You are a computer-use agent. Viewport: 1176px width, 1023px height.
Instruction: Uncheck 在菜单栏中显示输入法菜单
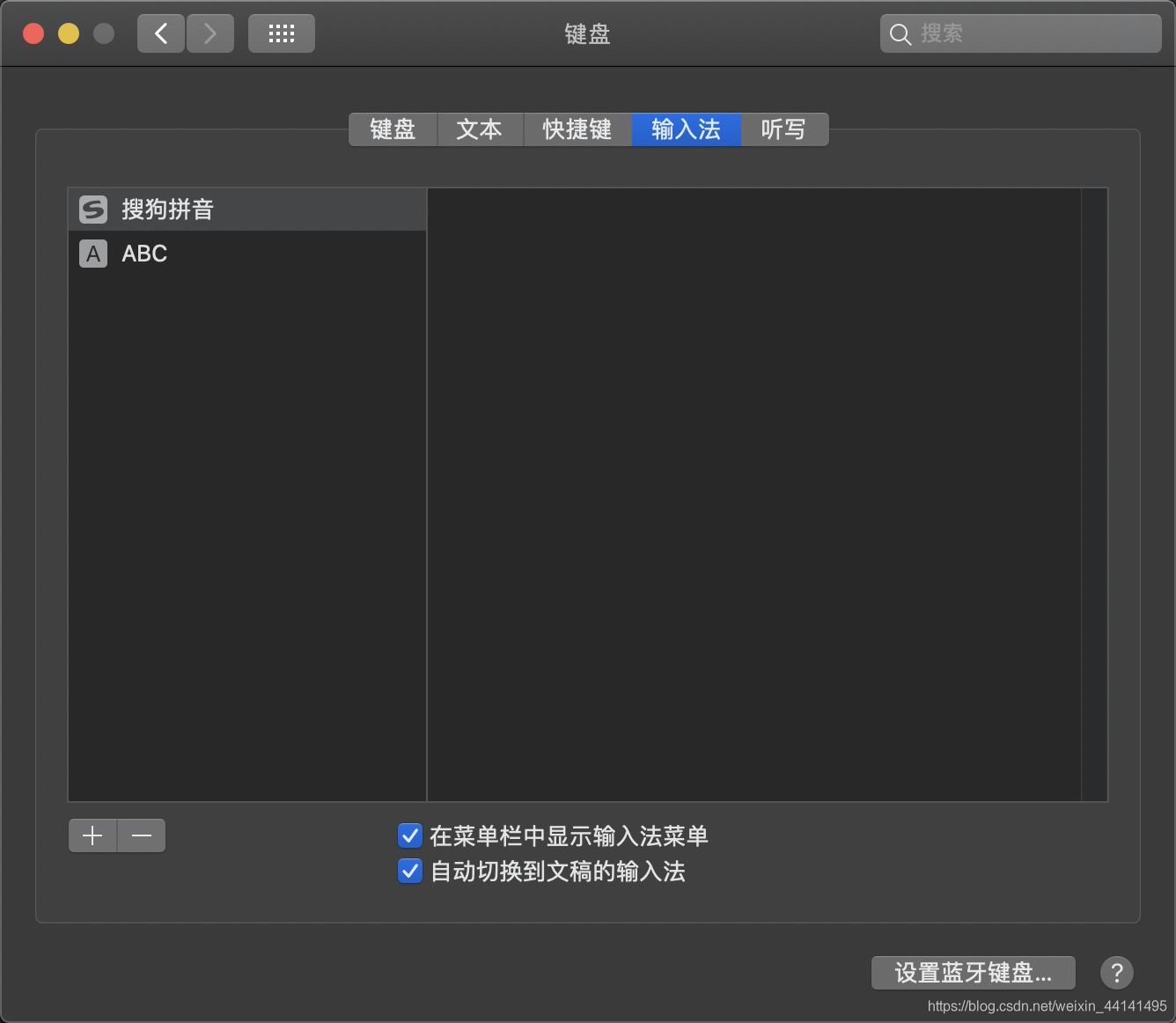point(410,835)
